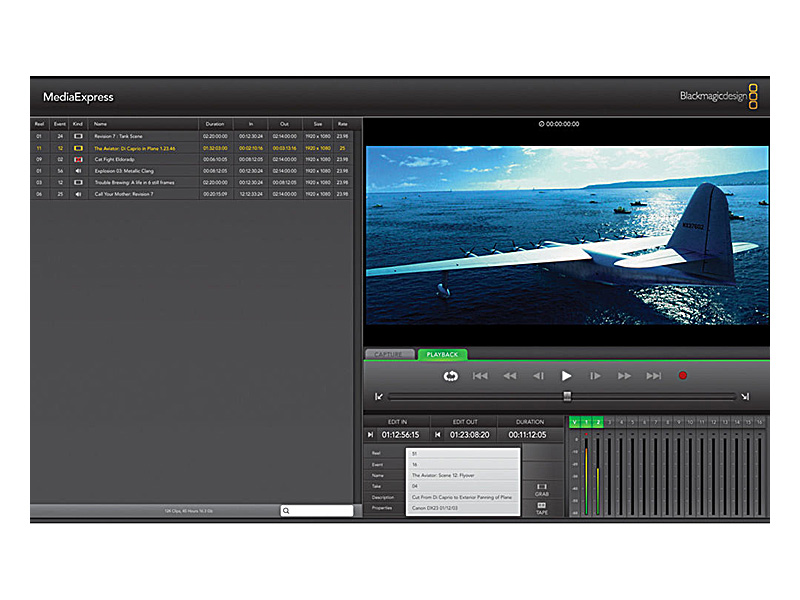Step forward one frame
Viewport: 800px width, 600px height.
click(595, 376)
